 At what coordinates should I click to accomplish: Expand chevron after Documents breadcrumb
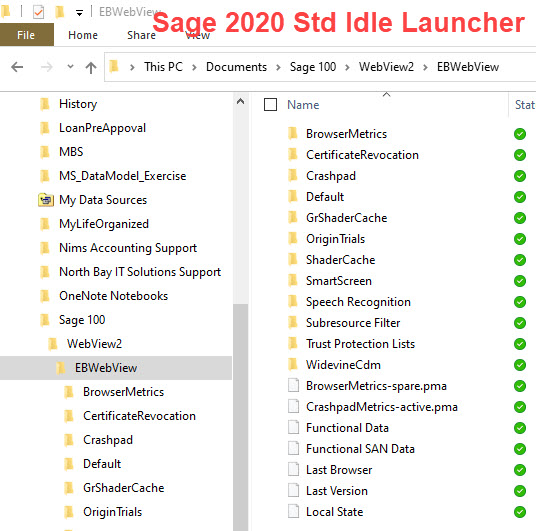click(x=278, y=67)
